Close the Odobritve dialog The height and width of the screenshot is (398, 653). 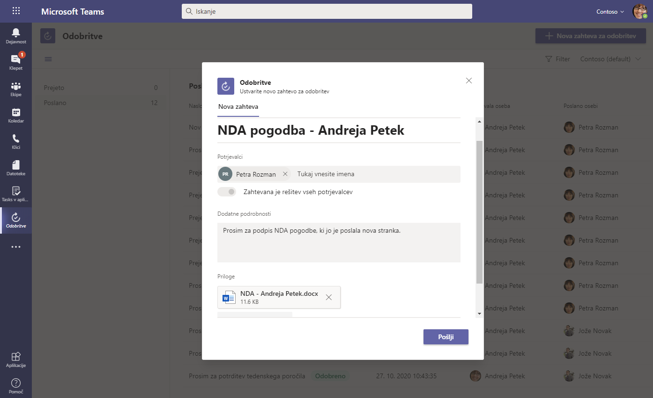click(x=469, y=81)
